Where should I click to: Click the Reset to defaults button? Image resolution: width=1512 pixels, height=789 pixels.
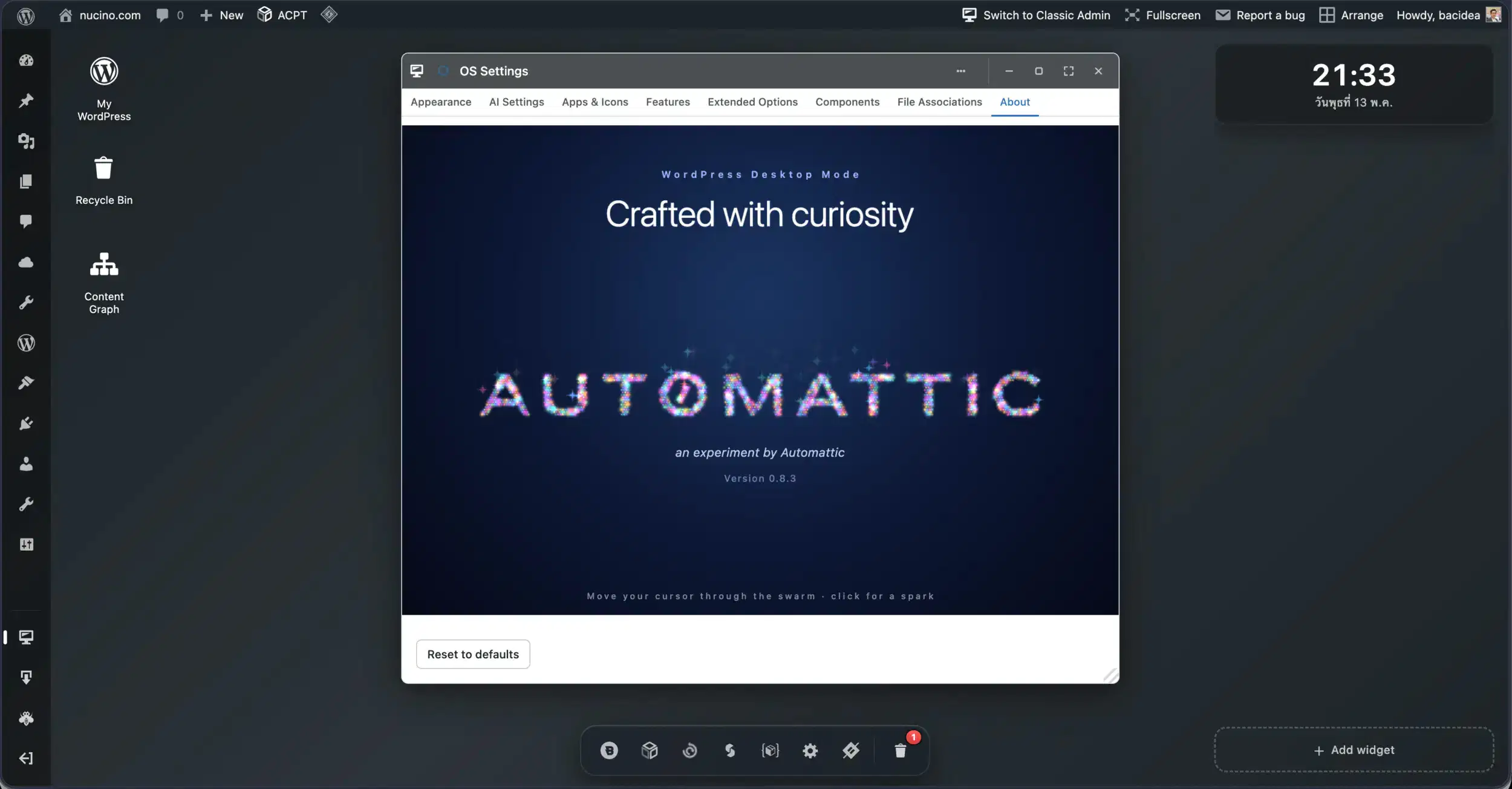(473, 654)
